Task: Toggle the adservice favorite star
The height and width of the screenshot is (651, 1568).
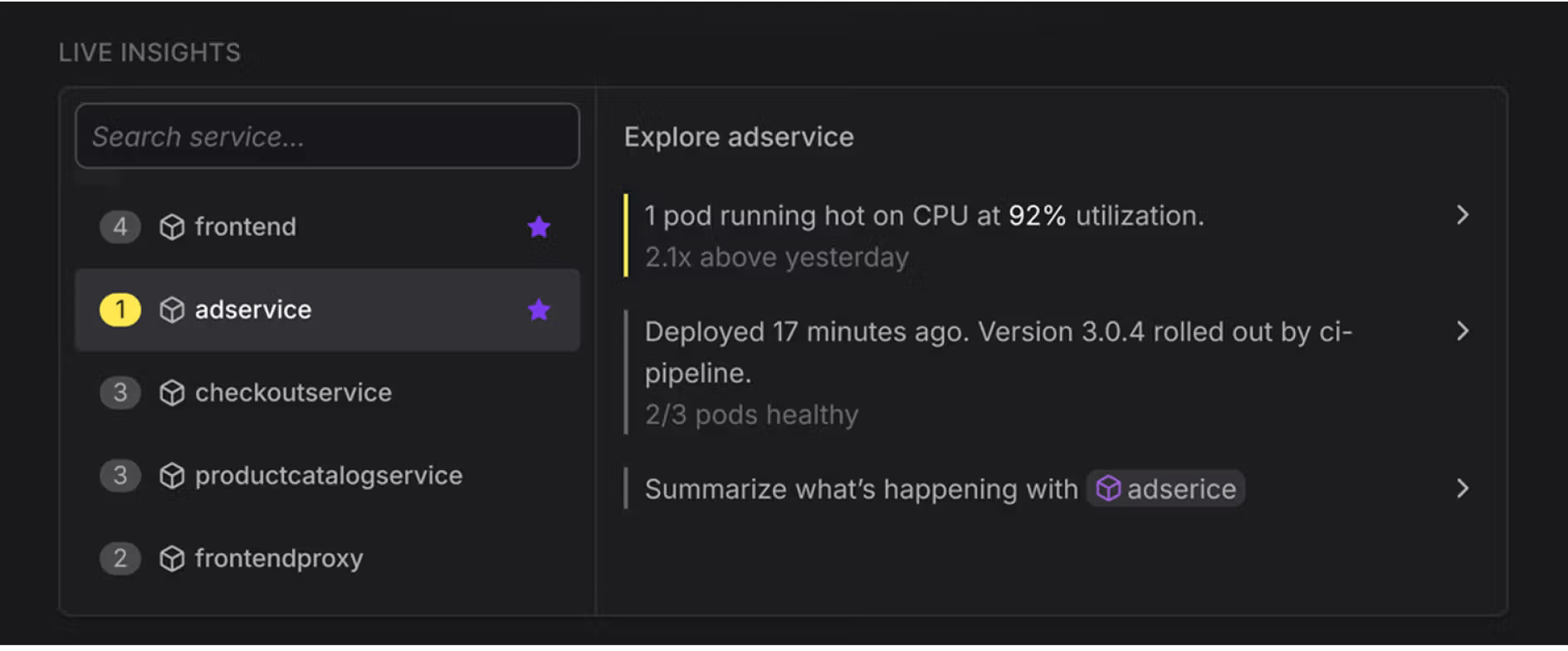Action: click(x=539, y=310)
